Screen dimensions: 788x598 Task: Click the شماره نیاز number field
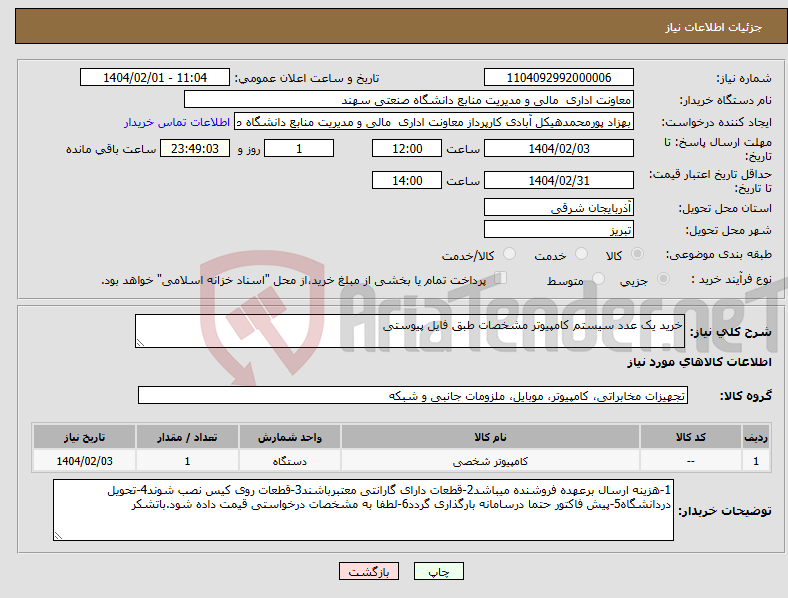[558, 77]
